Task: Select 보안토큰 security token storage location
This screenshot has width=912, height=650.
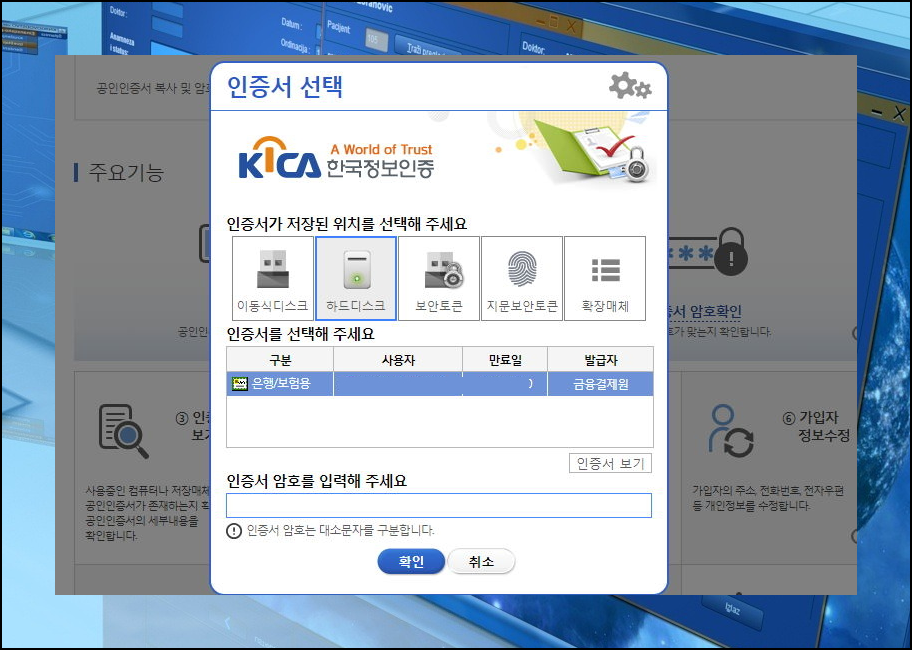Action: pyautogui.click(x=439, y=278)
